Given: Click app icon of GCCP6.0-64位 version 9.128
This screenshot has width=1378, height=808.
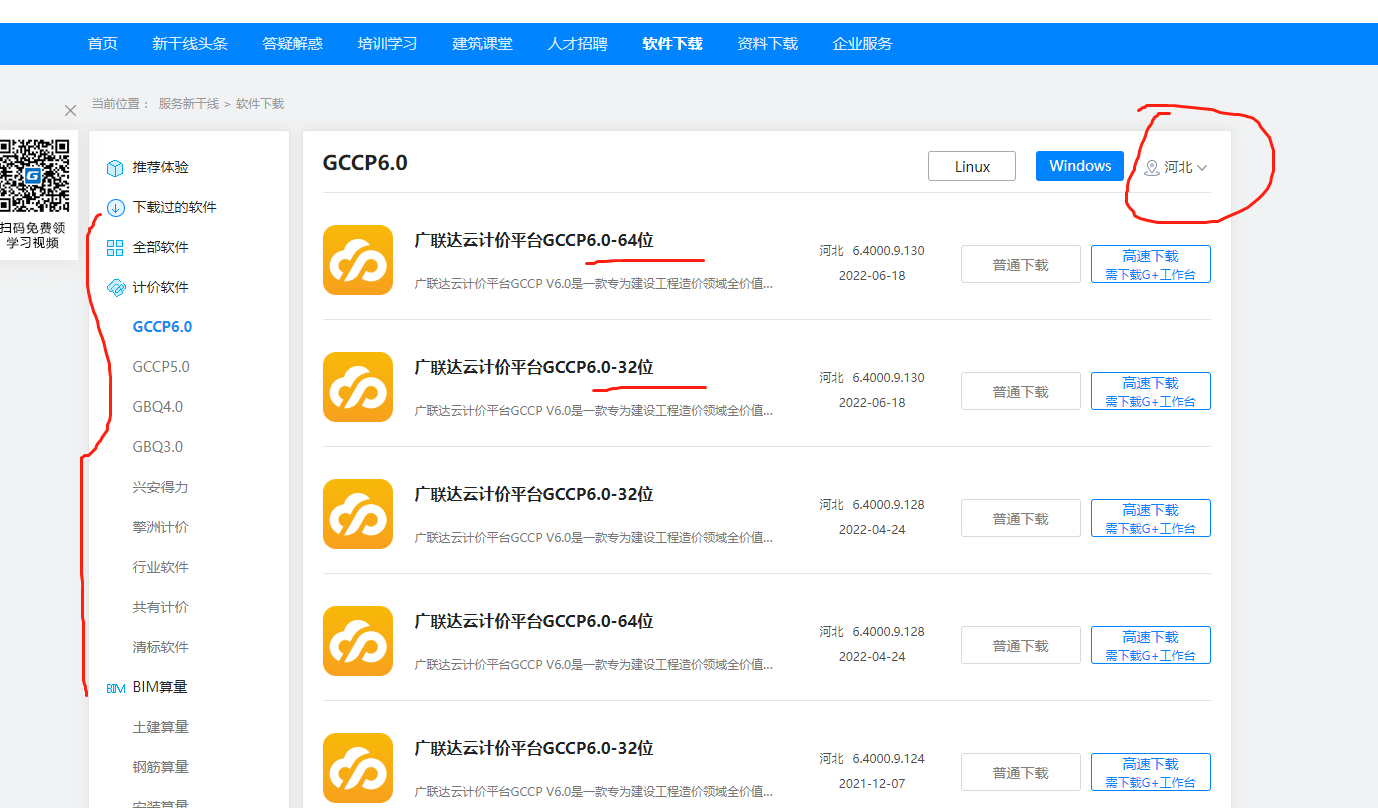Looking at the screenshot, I should [358, 641].
